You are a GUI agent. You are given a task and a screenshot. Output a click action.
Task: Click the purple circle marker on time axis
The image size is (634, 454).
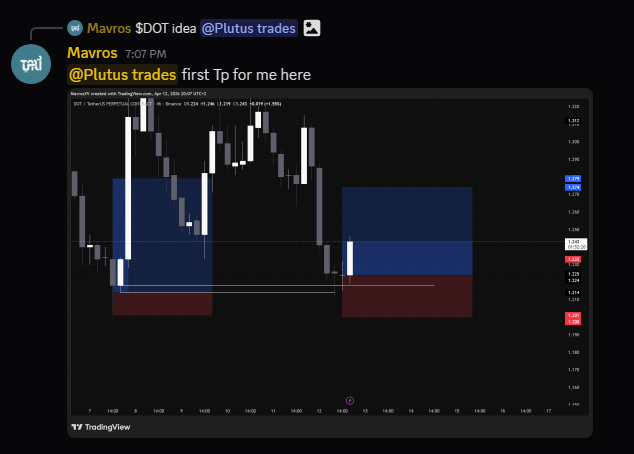(x=349, y=400)
